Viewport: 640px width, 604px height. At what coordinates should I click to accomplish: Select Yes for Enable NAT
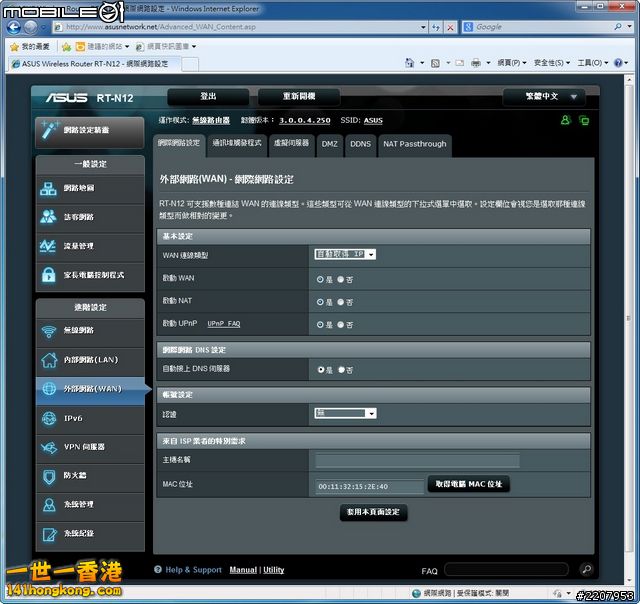(x=320, y=302)
